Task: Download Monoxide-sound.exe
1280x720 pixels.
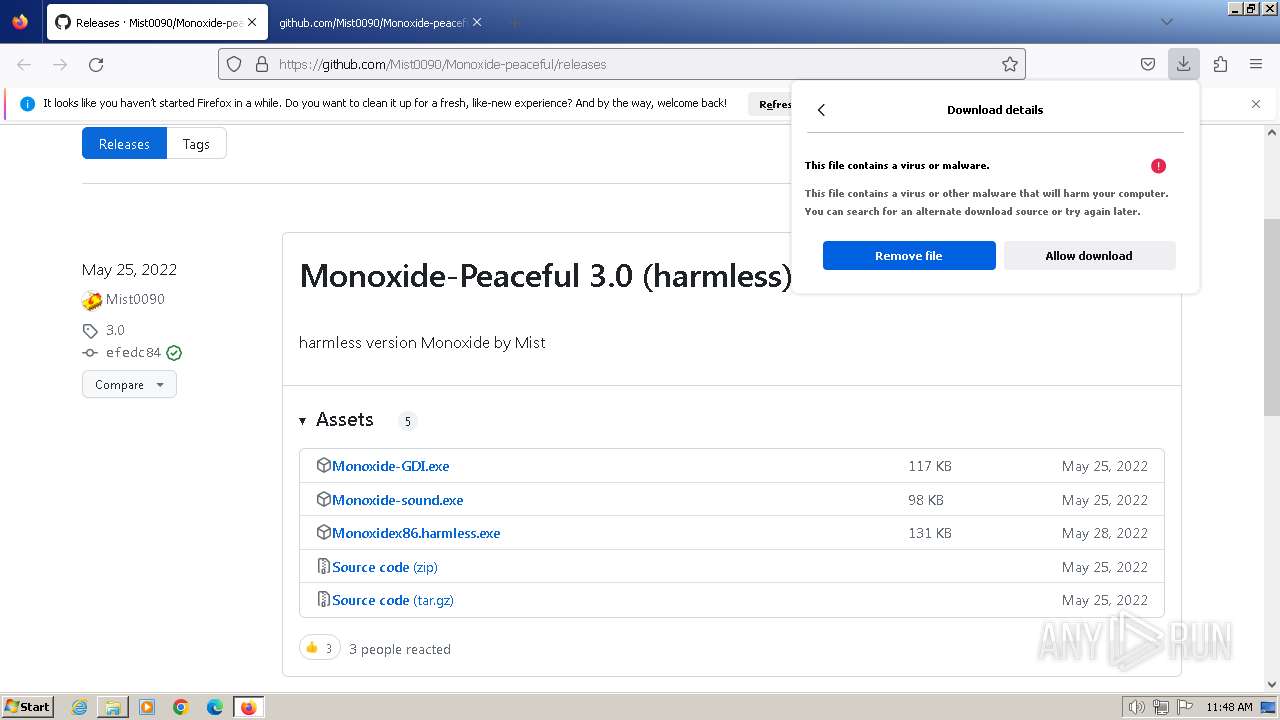Action: click(x=397, y=500)
